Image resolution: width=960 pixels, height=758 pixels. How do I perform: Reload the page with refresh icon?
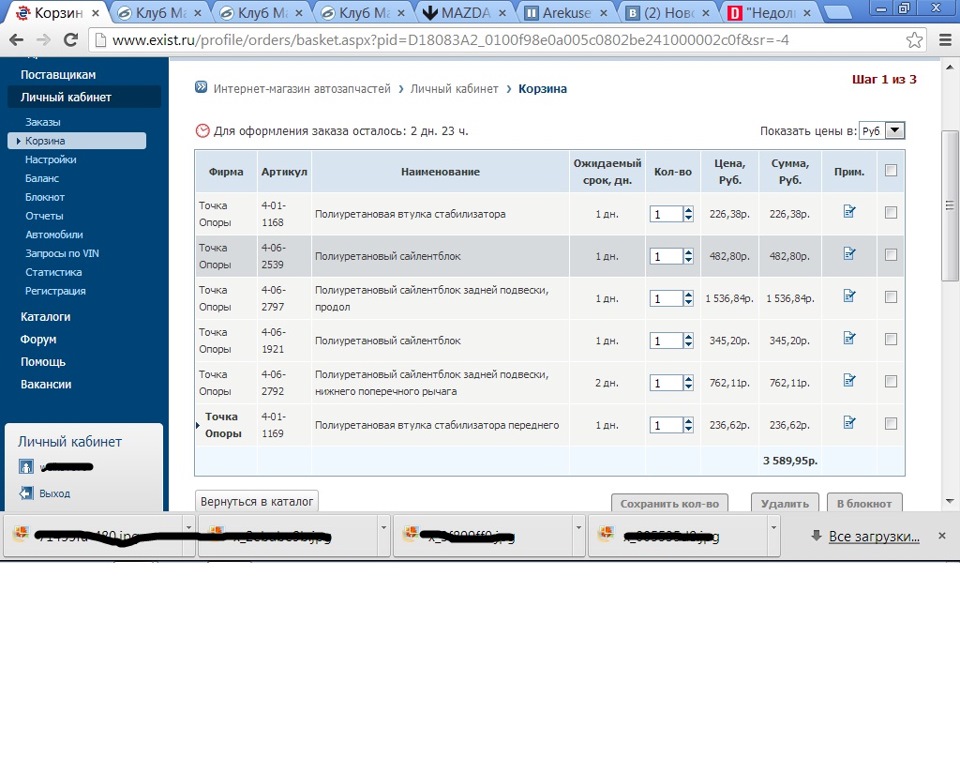click(x=71, y=40)
